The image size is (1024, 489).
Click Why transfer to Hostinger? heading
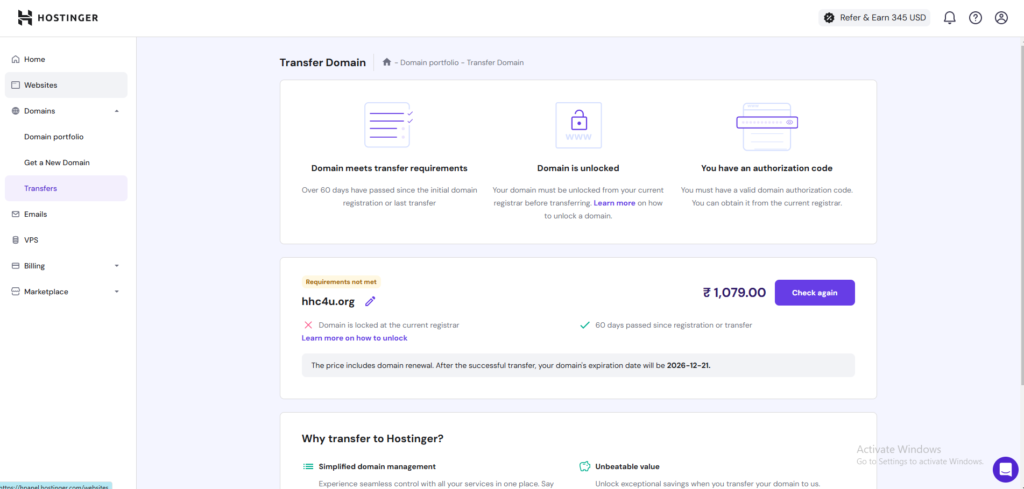(x=373, y=439)
